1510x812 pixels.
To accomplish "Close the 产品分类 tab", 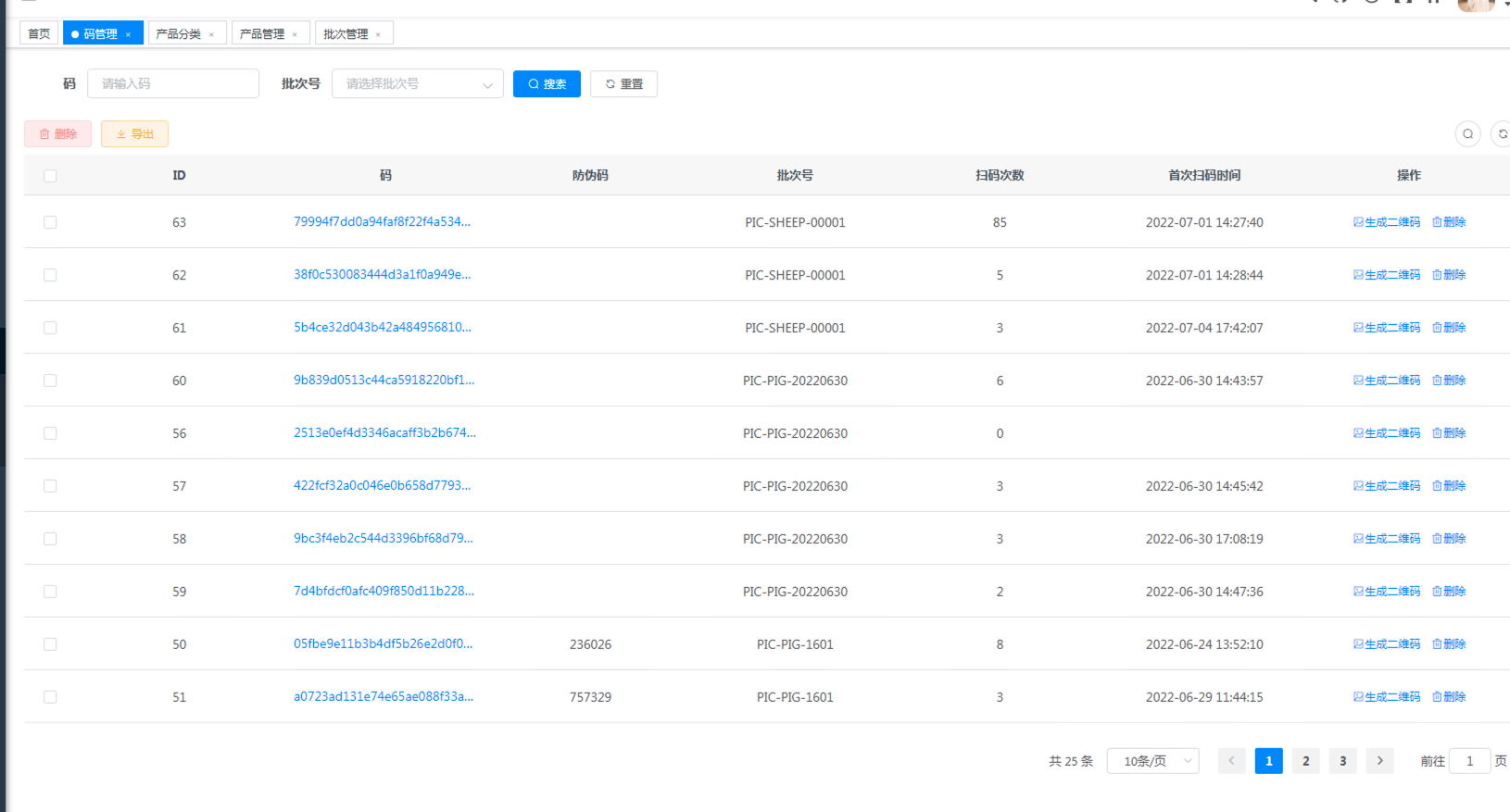I will point(211,34).
